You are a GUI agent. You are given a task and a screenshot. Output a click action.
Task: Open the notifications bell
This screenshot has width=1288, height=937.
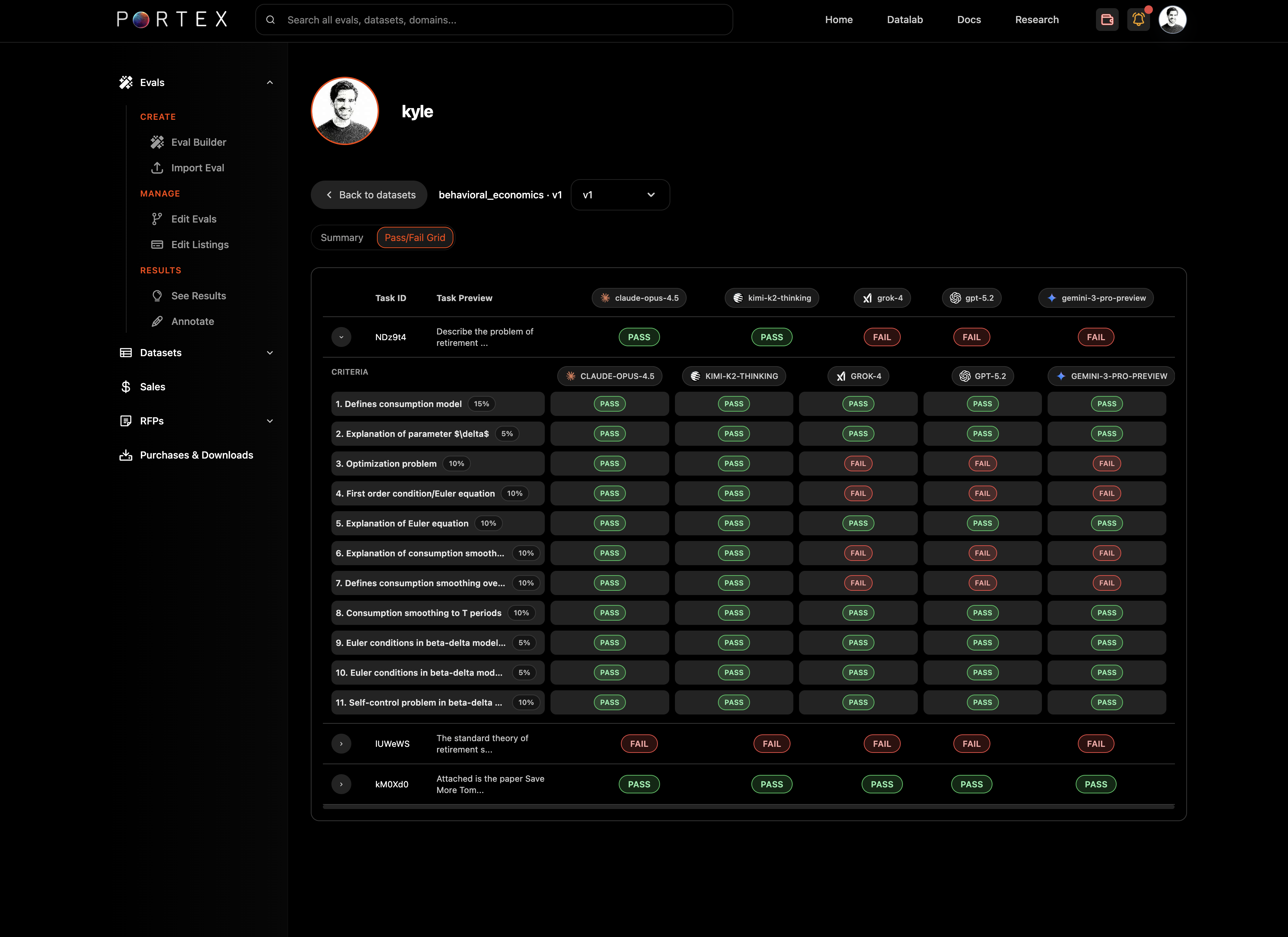1138,20
